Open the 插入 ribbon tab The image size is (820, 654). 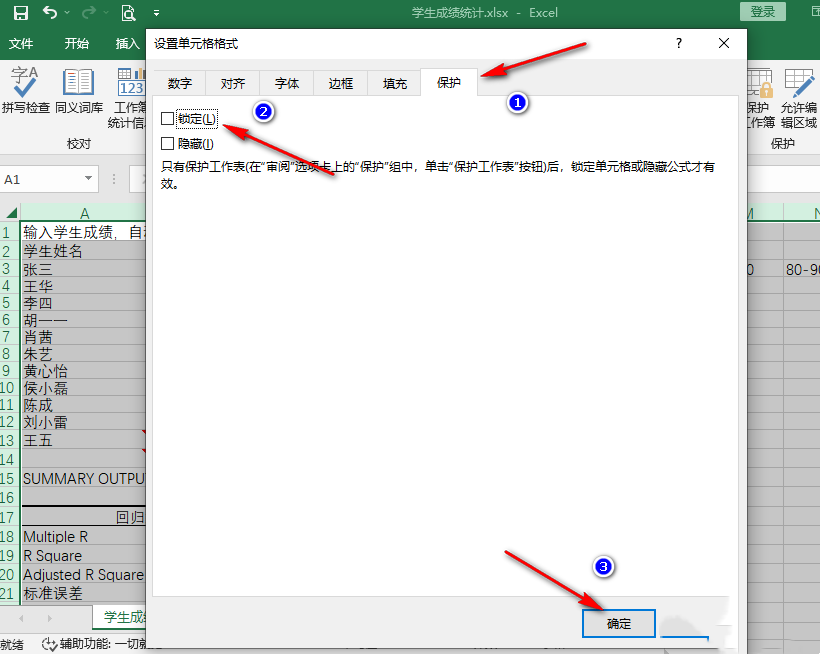(127, 43)
